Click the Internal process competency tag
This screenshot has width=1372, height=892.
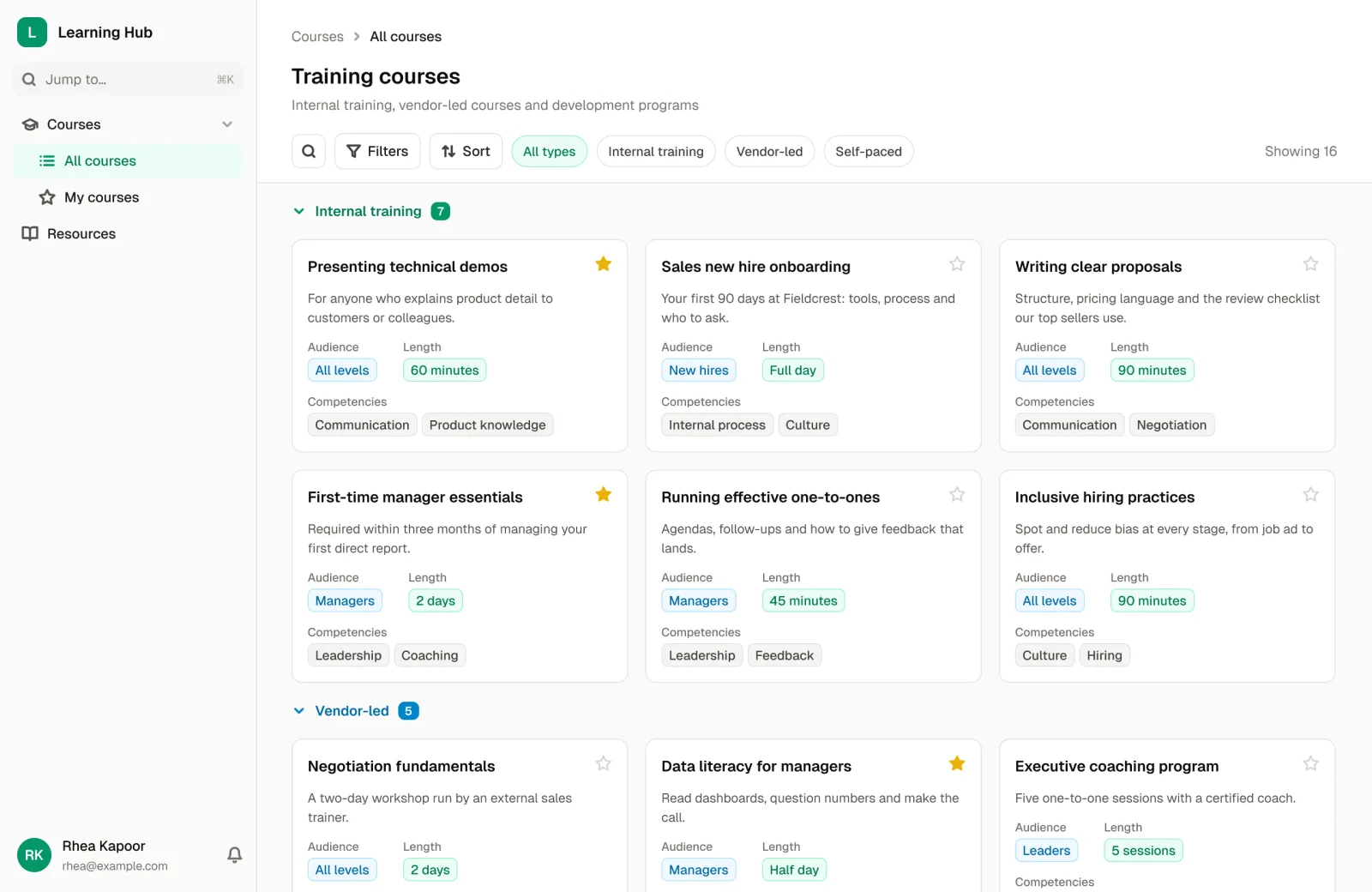(x=717, y=425)
